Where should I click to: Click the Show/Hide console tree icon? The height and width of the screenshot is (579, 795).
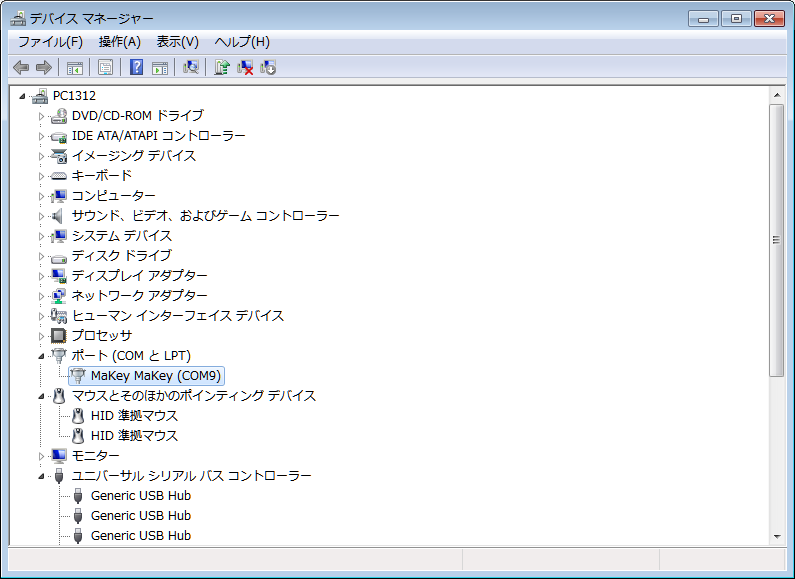click(x=74, y=67)
